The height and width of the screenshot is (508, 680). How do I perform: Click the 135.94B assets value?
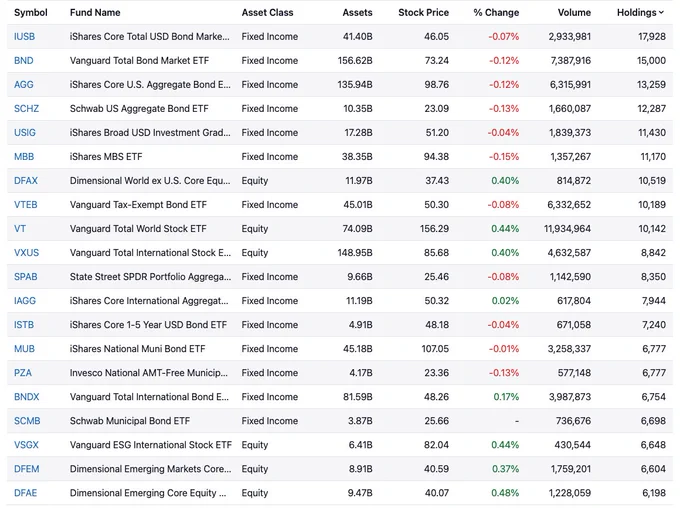pos(355,85)
